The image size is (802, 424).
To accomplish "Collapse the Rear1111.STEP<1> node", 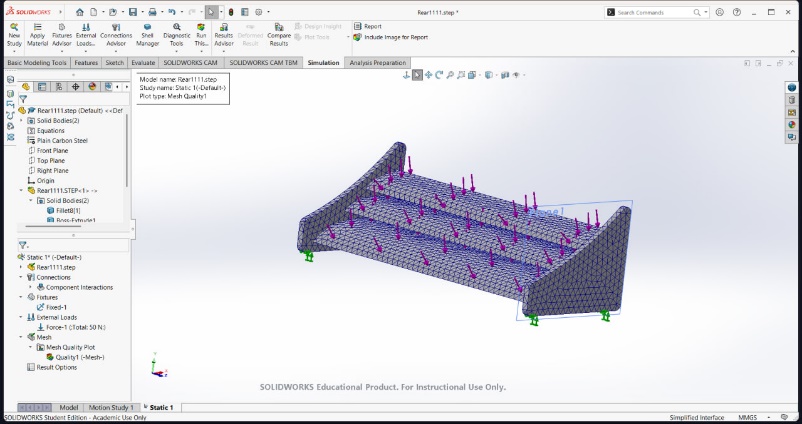I will (21, 191).
